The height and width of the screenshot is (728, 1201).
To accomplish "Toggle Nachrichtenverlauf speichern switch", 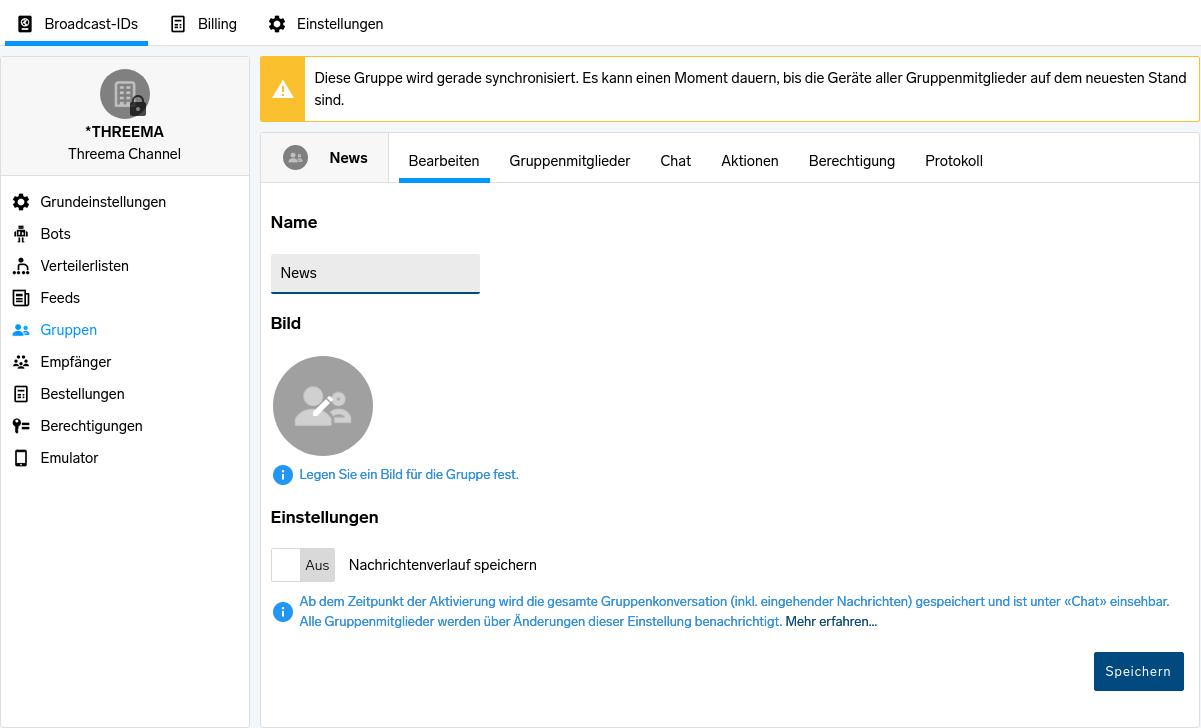I will (303, 565).
